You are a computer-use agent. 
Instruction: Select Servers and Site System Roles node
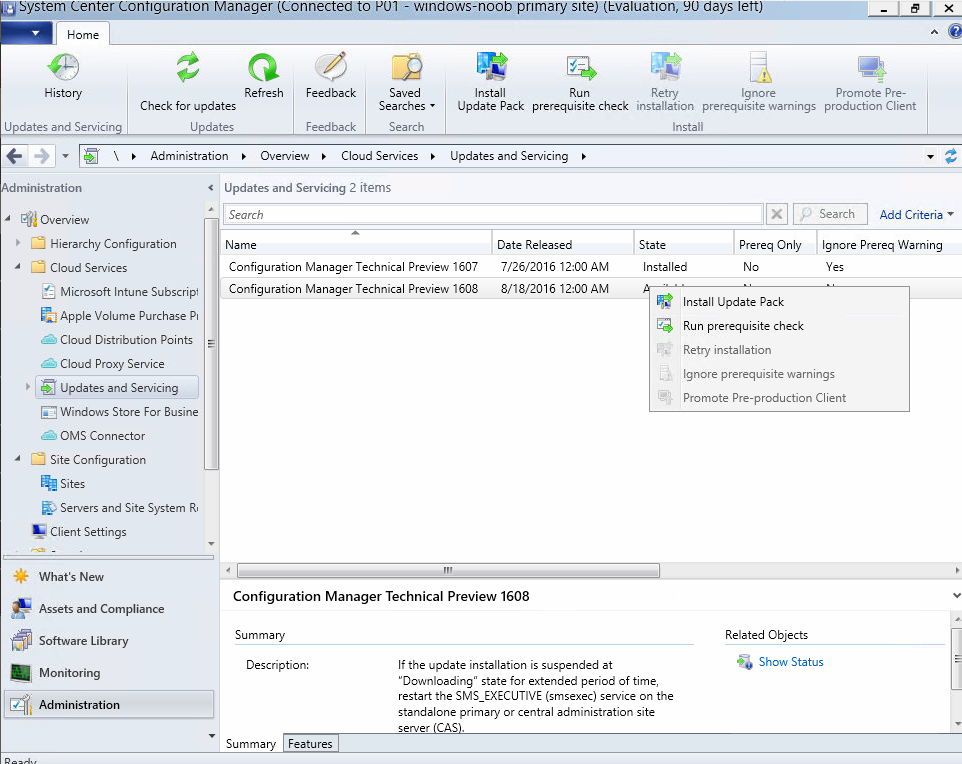tap(120, 507)
